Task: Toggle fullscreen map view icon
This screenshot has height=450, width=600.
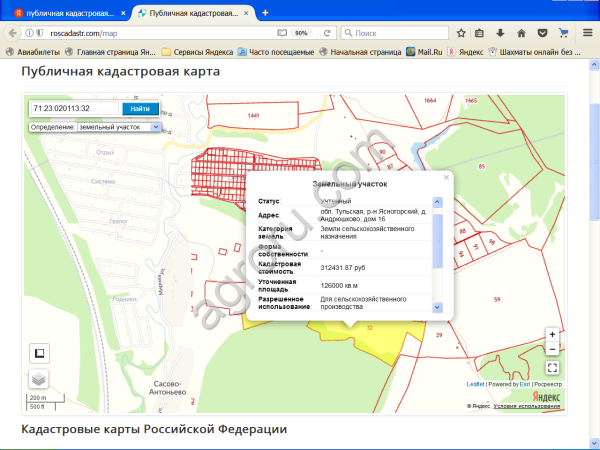Action: [x=552, y=368]
